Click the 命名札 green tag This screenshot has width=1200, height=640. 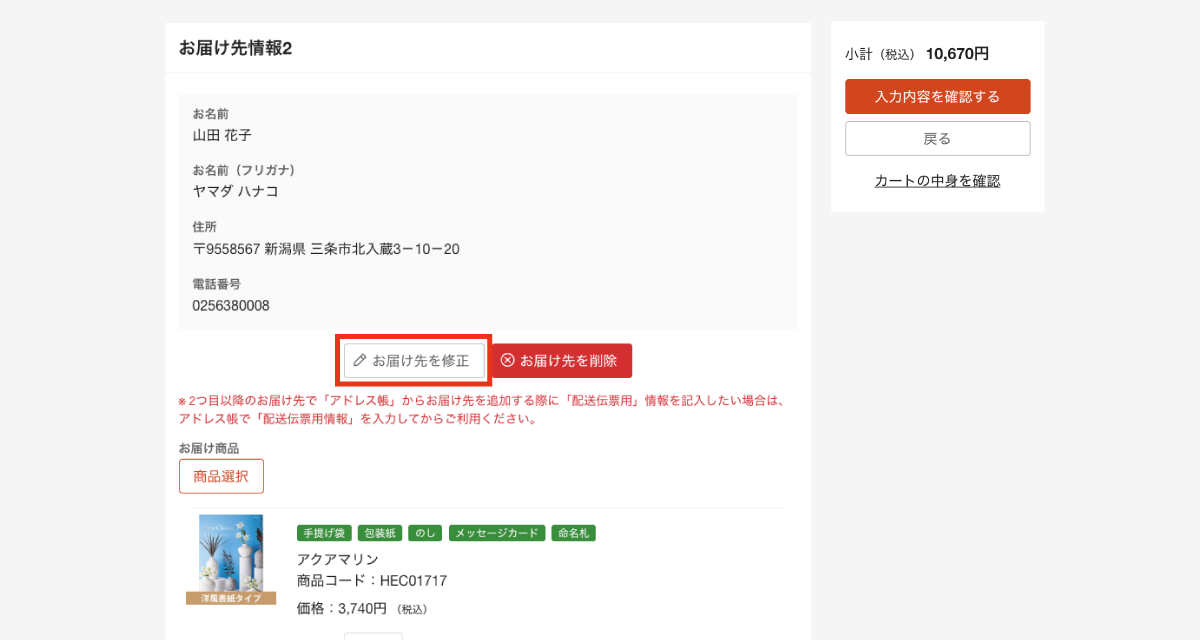pos(573,533)
